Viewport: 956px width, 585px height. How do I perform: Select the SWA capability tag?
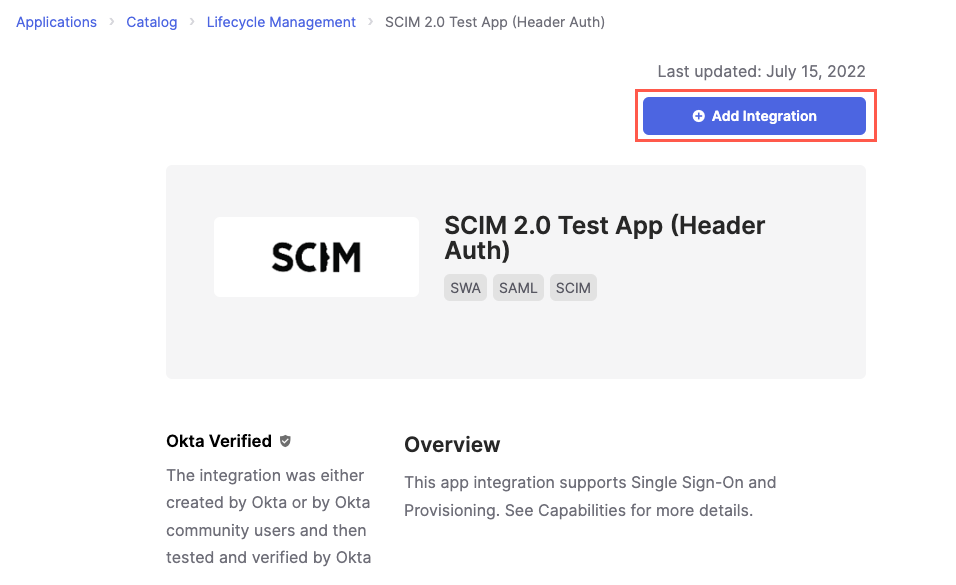(465, 287)
